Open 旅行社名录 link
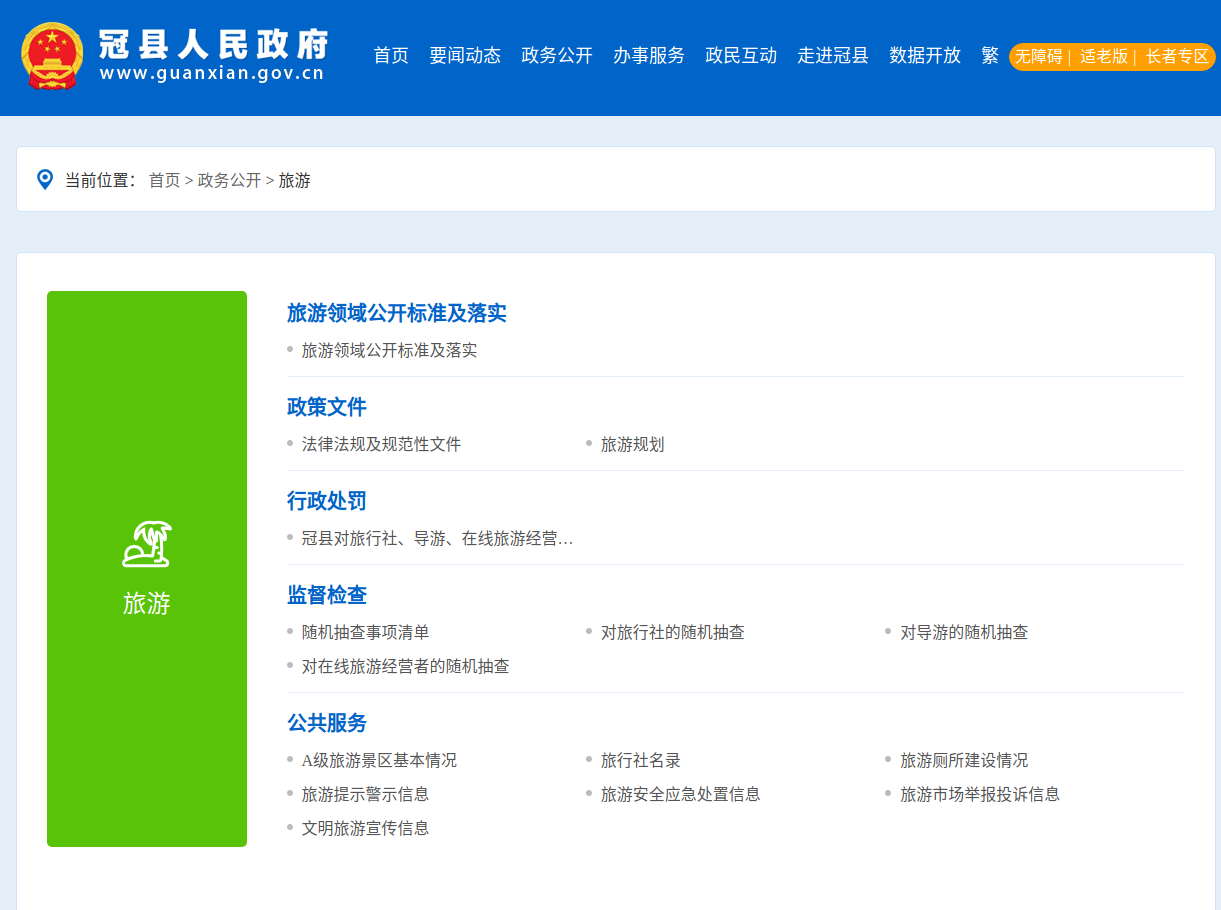Viewport: 1221px width, 910px height. (x=640, y=761)
